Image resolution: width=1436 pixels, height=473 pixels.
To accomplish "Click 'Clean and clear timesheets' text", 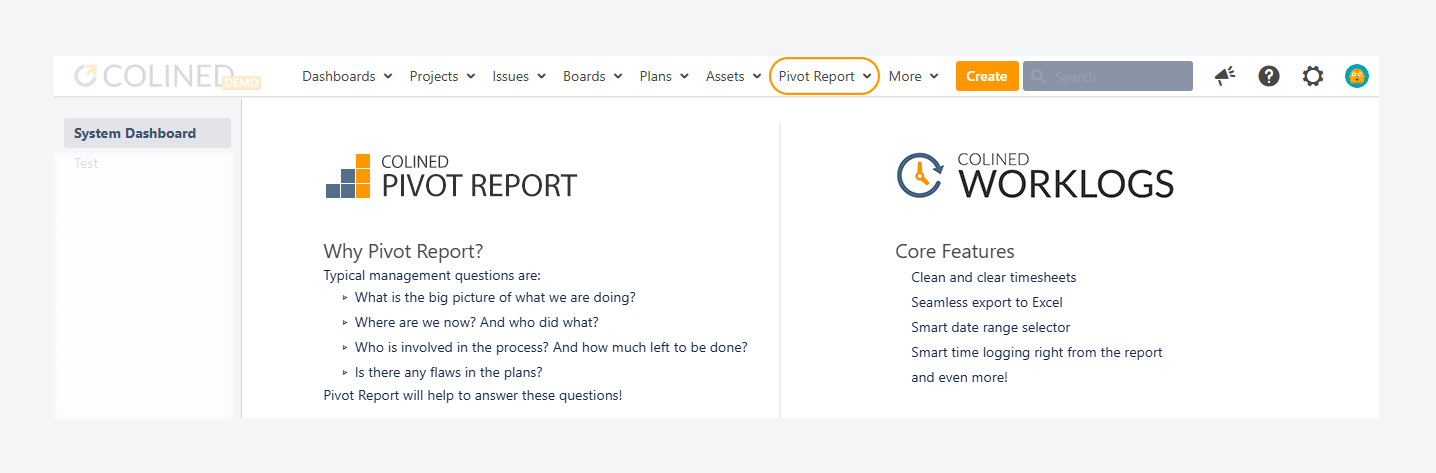I will (x=994, y=277).
